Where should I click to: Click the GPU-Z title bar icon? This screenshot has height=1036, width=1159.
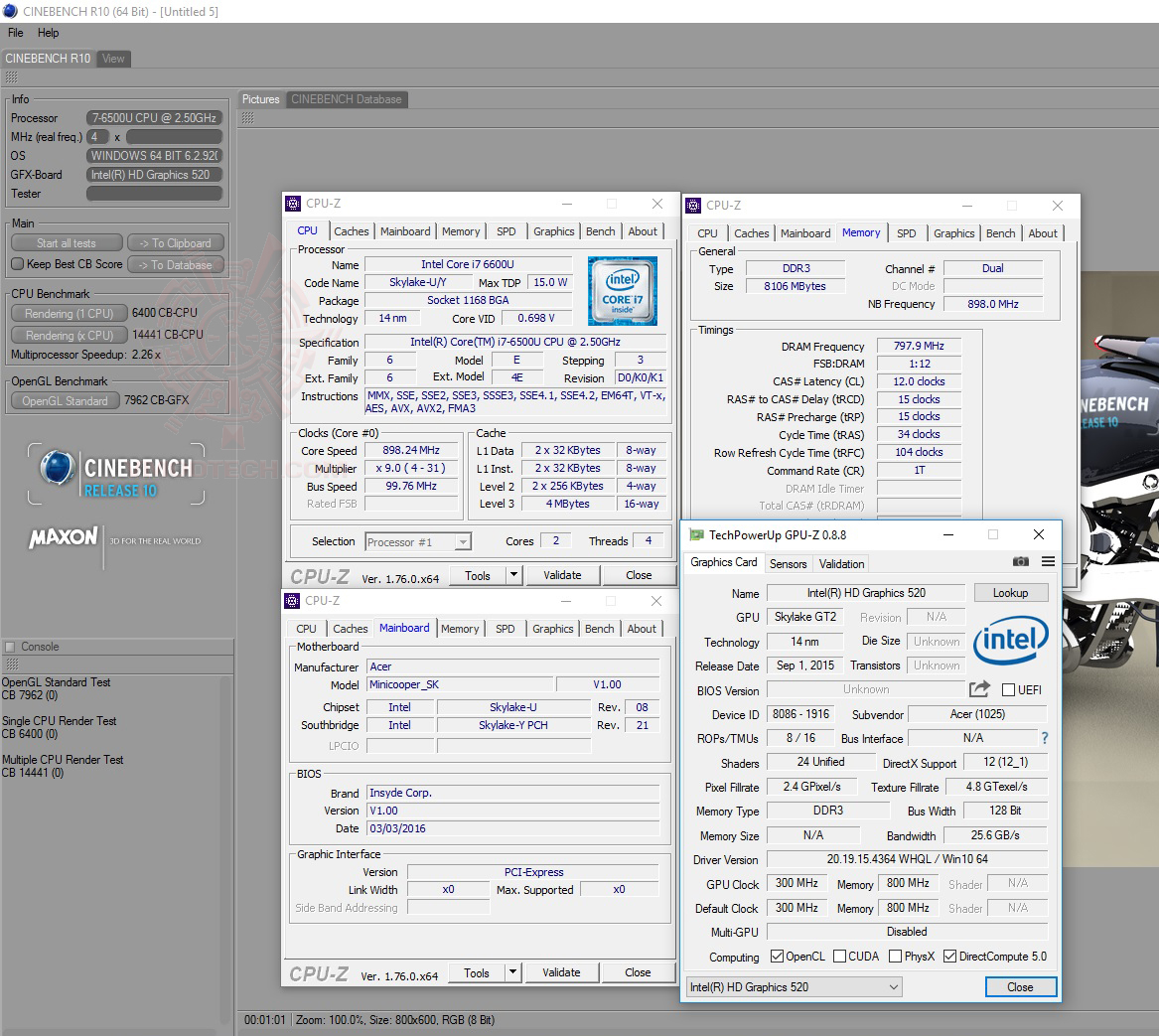coord(695,534)
